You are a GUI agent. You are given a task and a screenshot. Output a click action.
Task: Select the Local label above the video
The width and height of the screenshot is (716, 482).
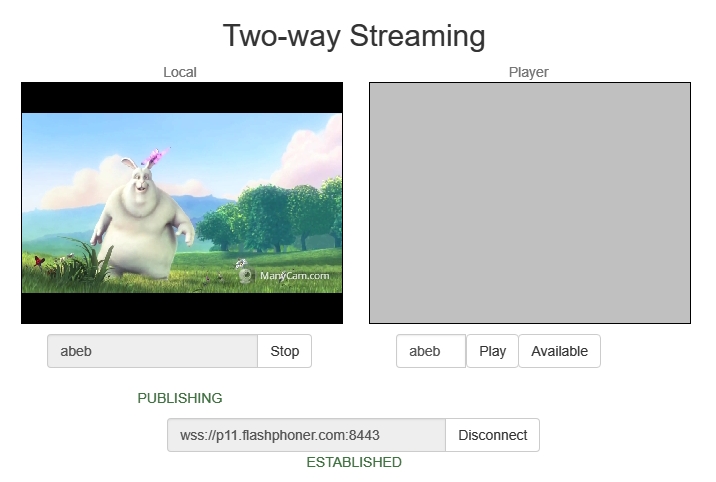(180, 72)
